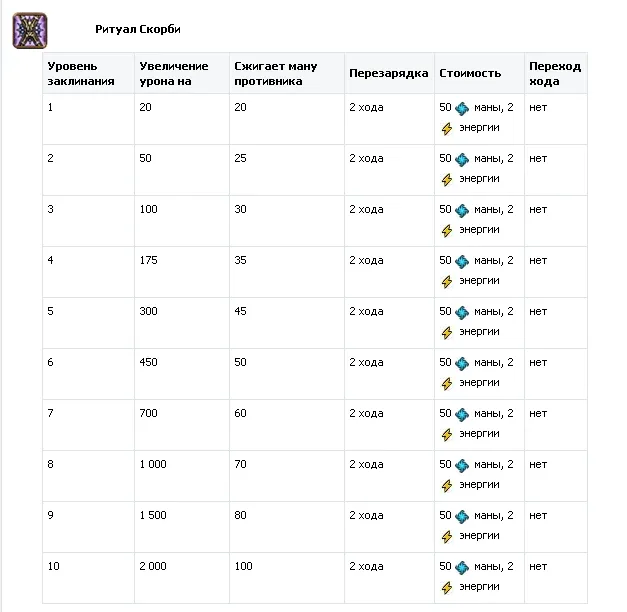Click the energy lightning icon in level 4 row
627x612 pixels.
click(447, 281)
